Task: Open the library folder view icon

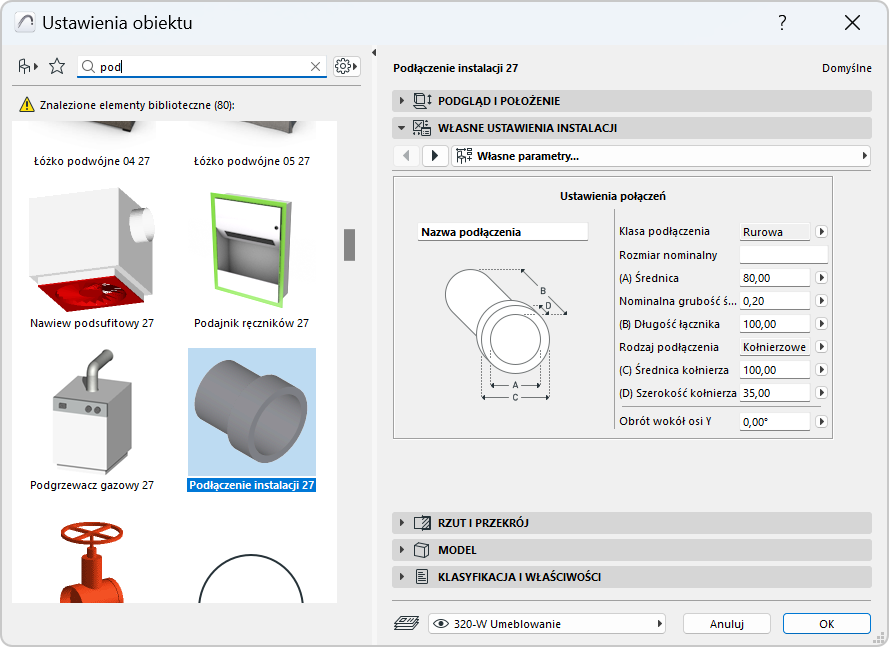Action: [27, 67]
